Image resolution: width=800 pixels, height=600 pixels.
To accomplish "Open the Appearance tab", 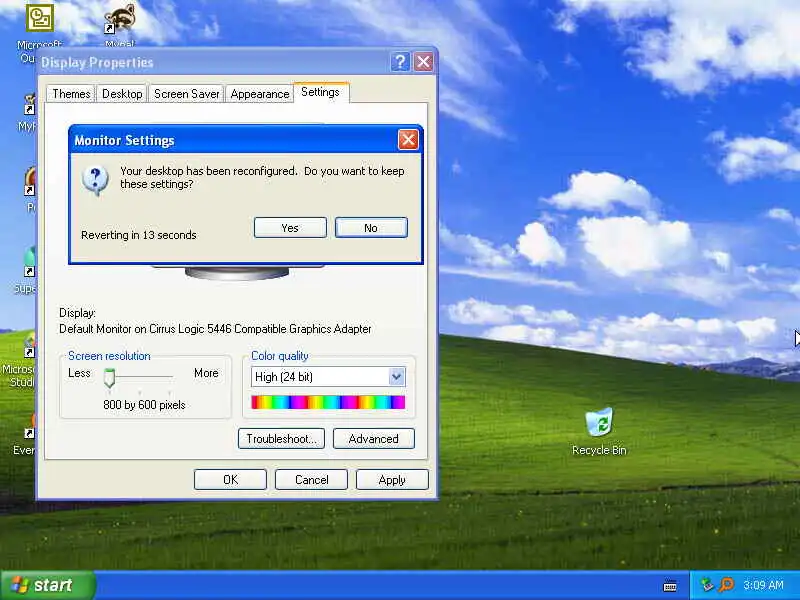I will [x=260, y=94].
